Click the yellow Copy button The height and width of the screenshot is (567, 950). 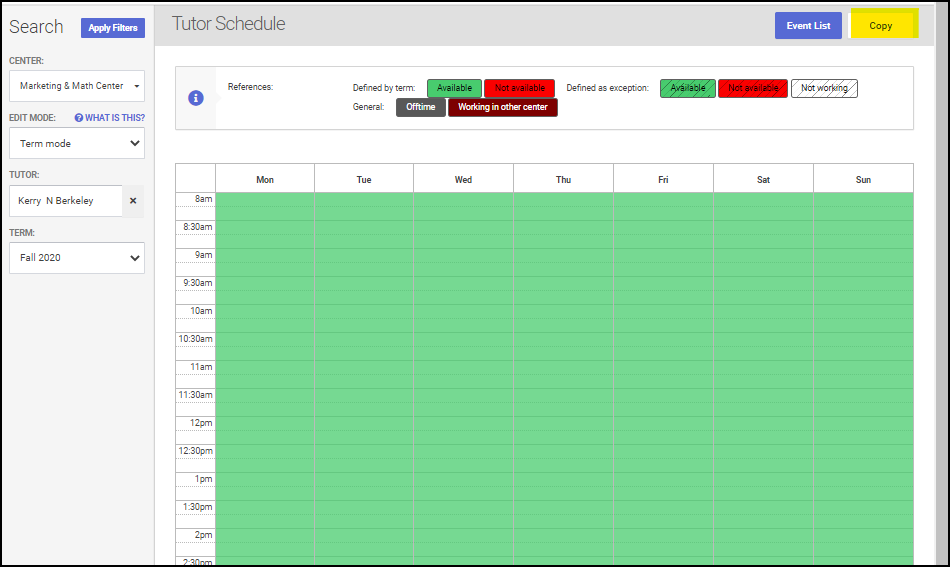883,25
